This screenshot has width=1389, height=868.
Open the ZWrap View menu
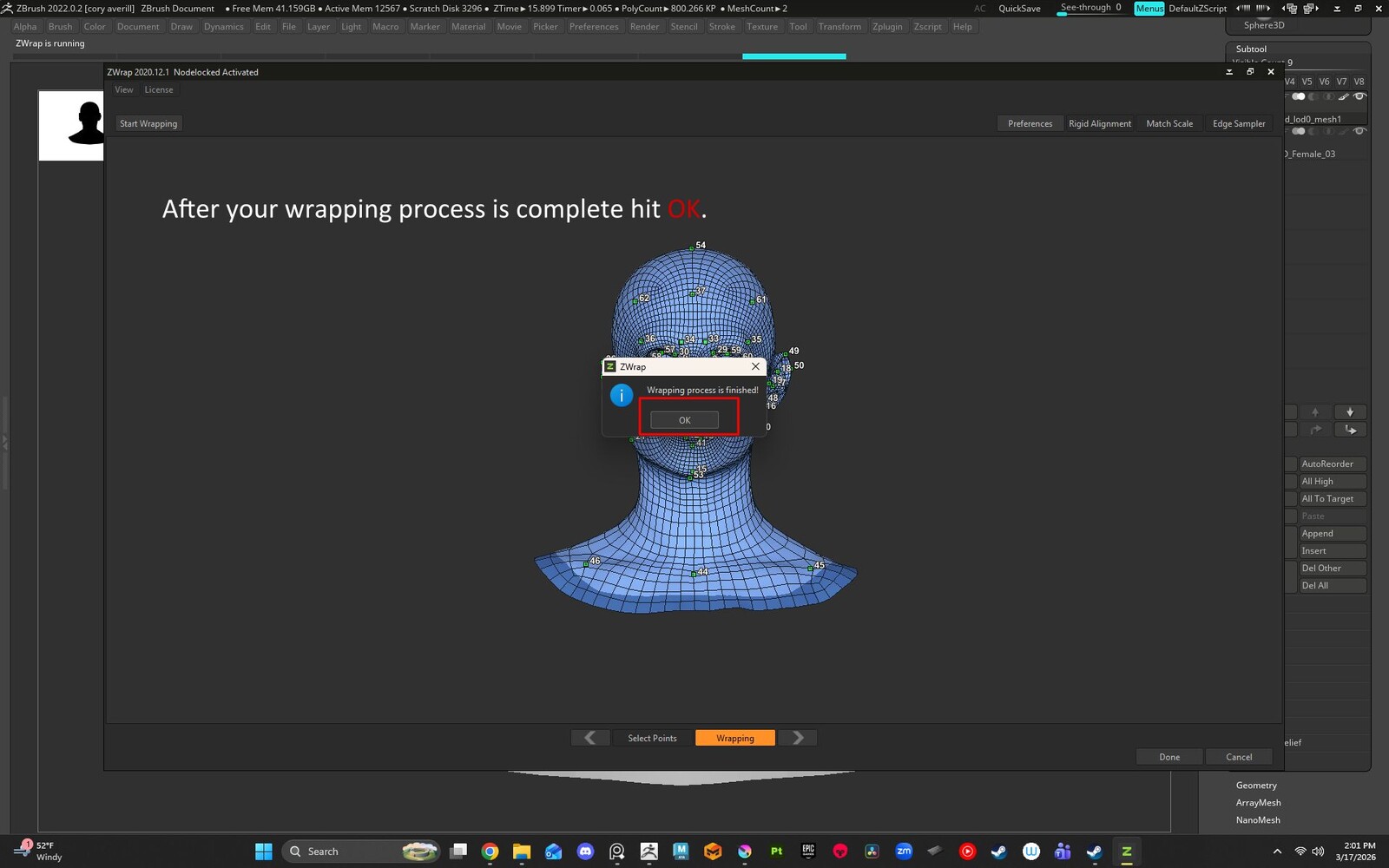click(124, 89)
